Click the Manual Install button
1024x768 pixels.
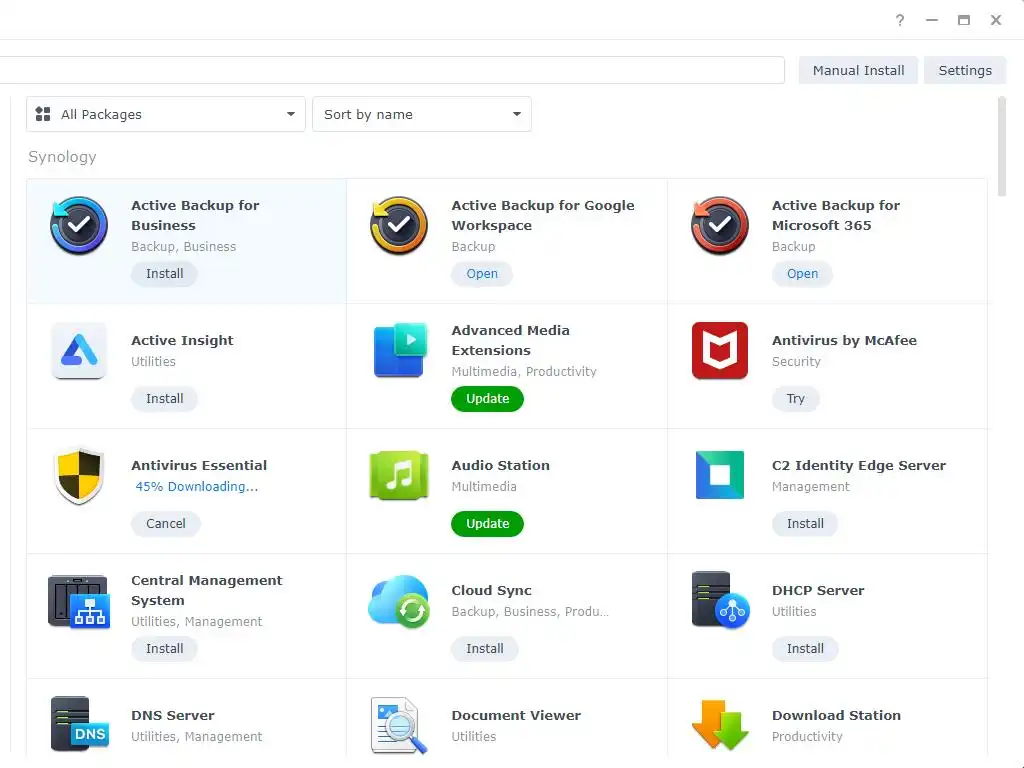(858, 71)
